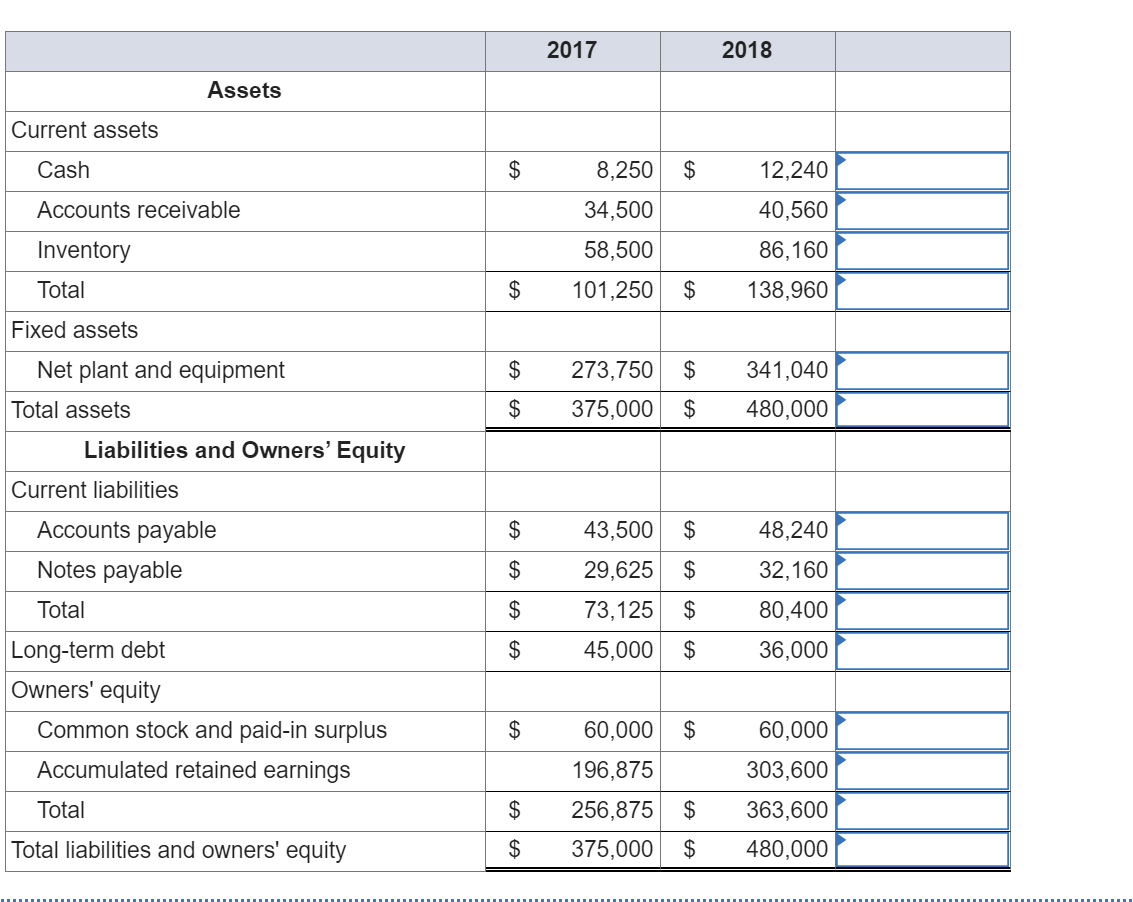Click the Accumulated retained earnings input field
This screenshot has height=902, width=1133.
pyautogui.click(x=922, y=770)
